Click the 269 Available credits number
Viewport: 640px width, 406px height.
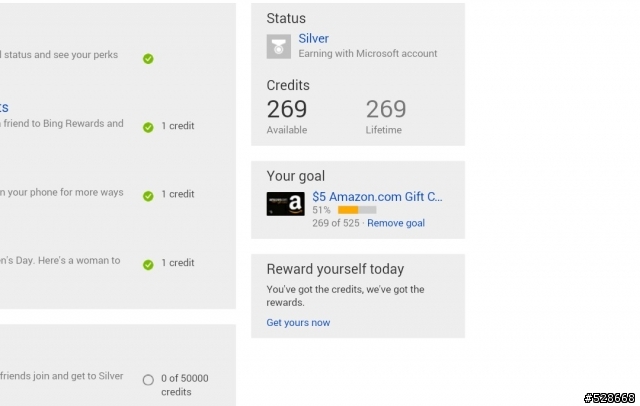pyautogui.click(x=287, y=109)
